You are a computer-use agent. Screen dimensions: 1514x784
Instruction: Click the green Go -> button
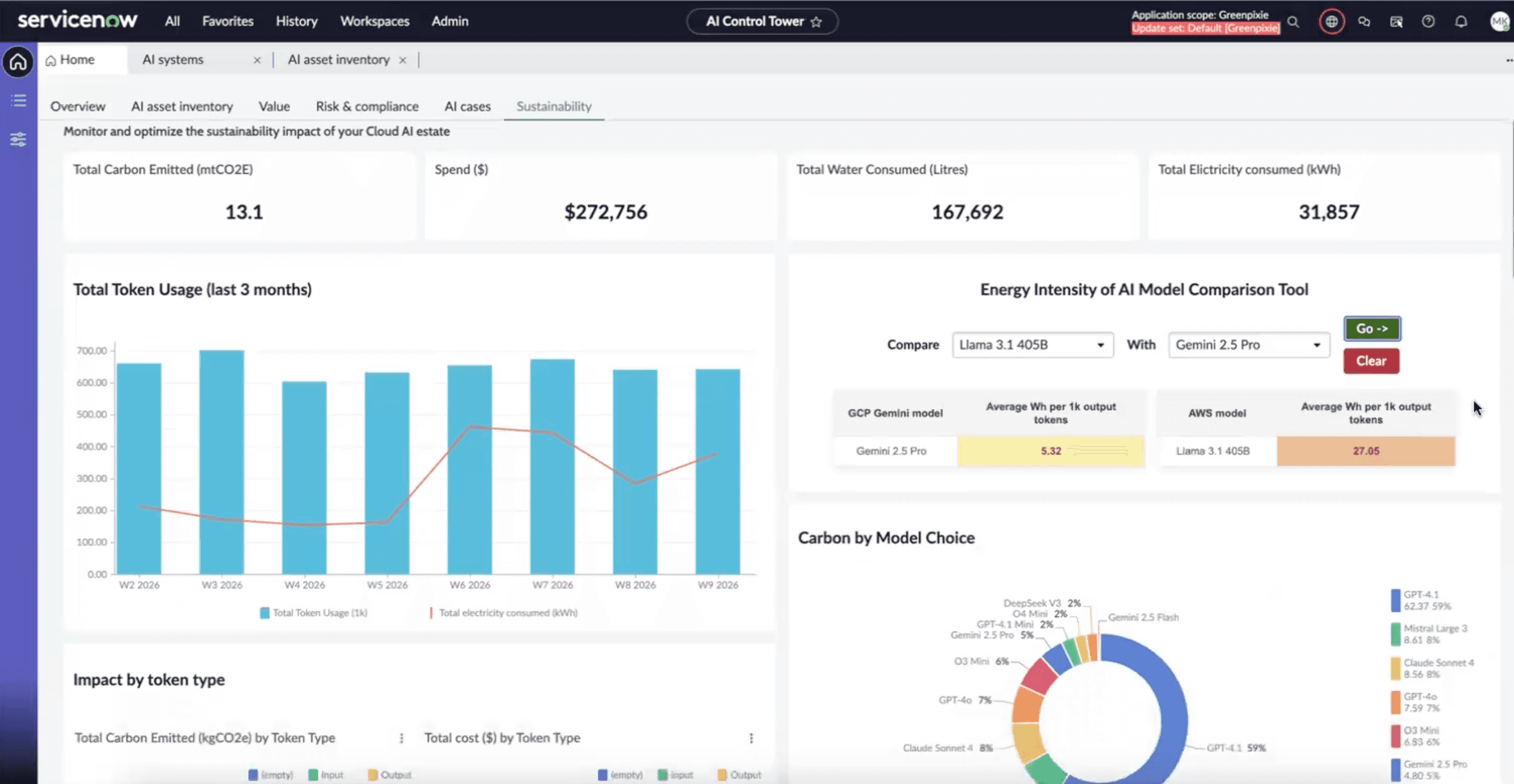tap(1372, 329)
